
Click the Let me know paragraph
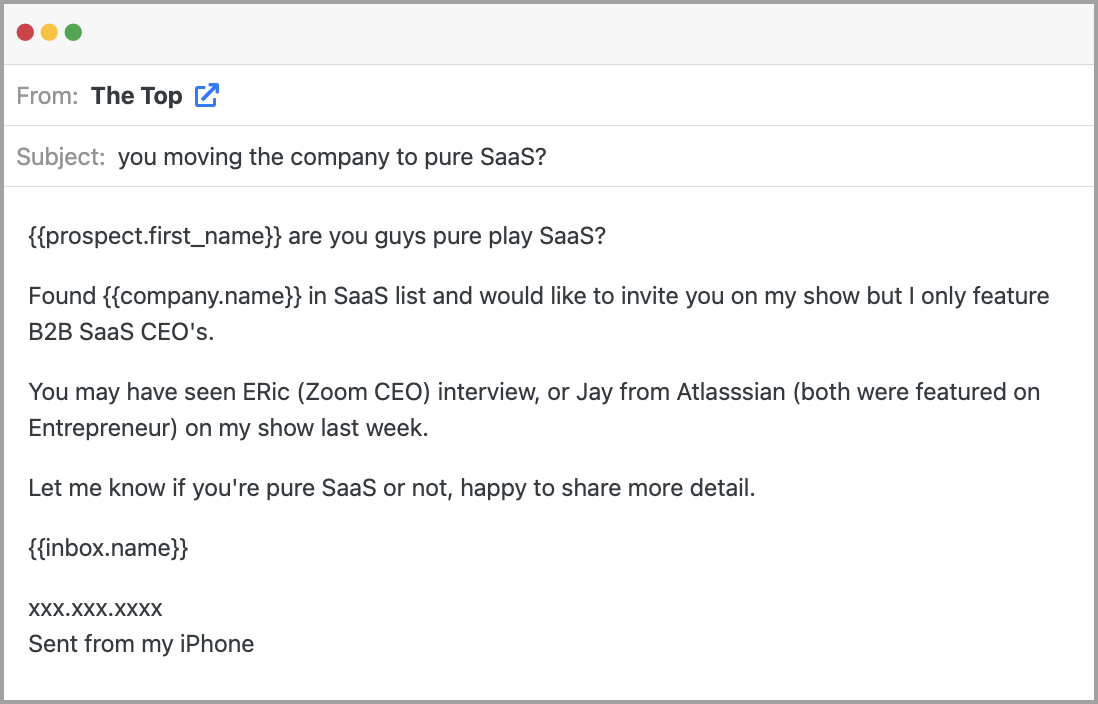click(x=391, y=488)
